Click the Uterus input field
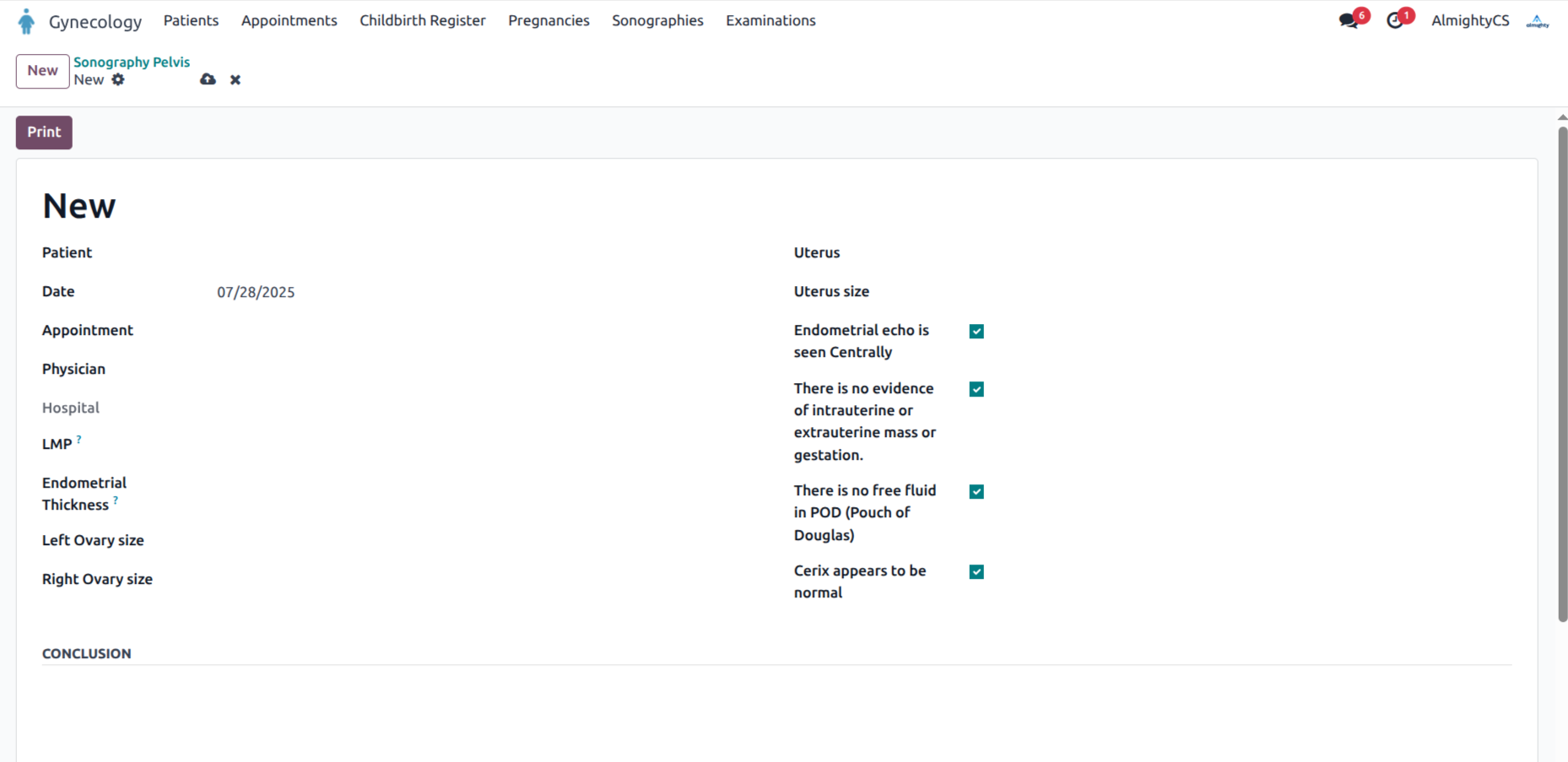This screenshot has width=1568, height=762. click(x=1241, y=253)
